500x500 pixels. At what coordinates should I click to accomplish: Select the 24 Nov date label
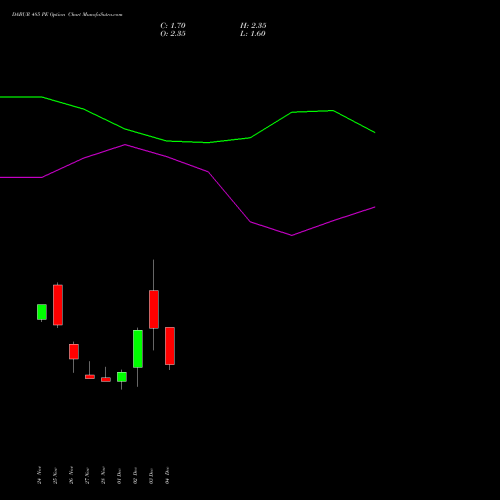(39, 475)
